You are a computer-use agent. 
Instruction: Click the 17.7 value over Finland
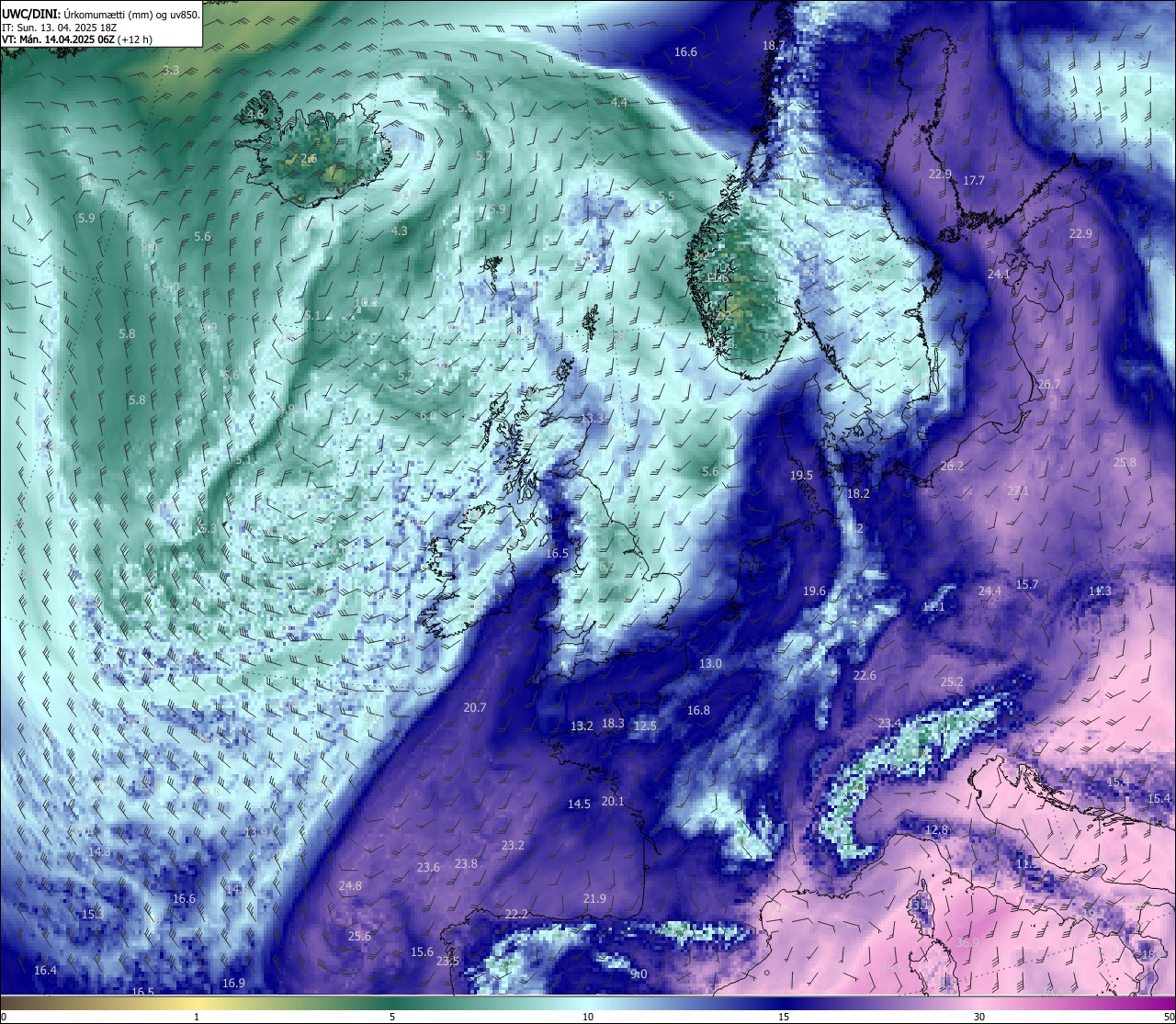(x=973, y=181)
